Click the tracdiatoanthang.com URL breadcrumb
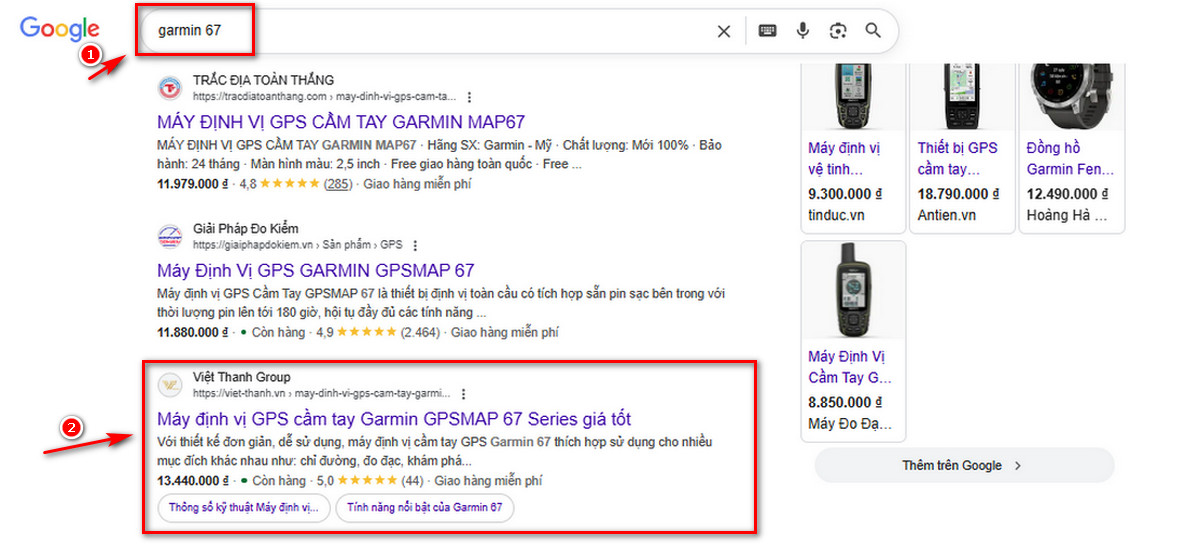This screenshot has width=1200, height=544. 324,97
